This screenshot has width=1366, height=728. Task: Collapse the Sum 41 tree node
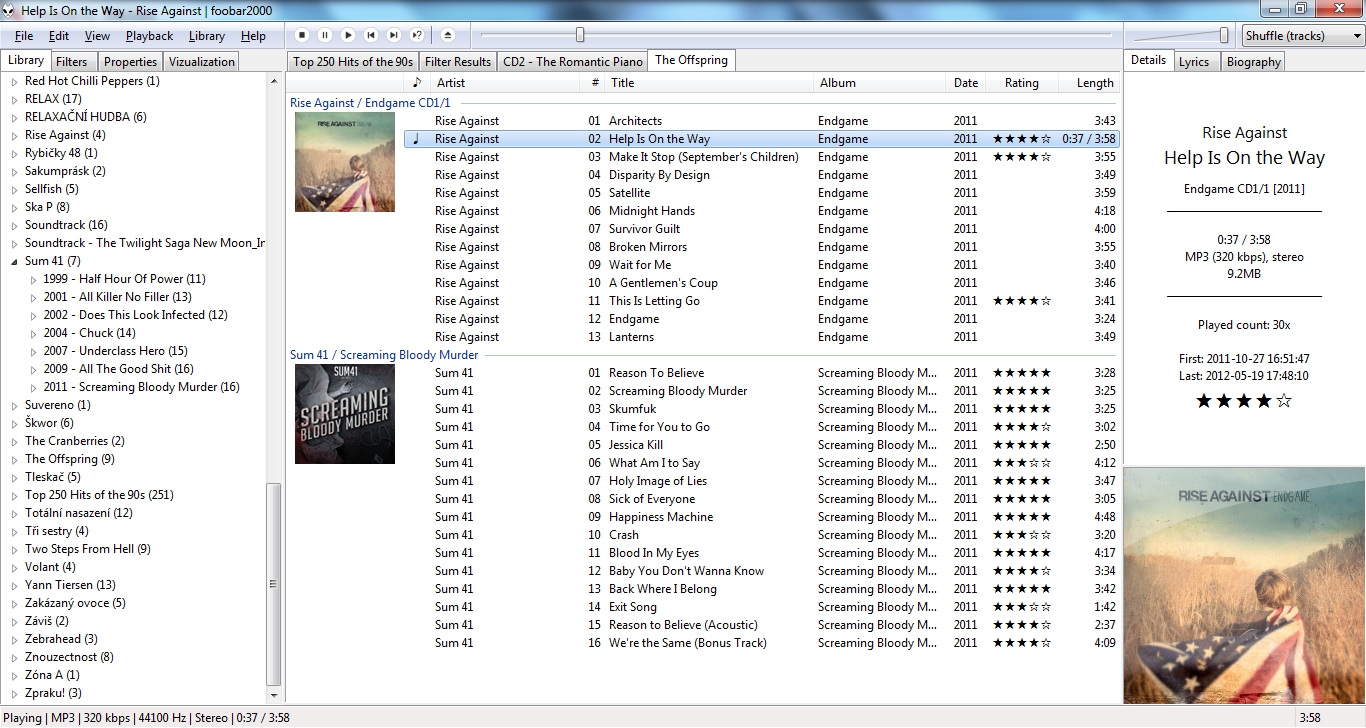click(x=15, y=261)
